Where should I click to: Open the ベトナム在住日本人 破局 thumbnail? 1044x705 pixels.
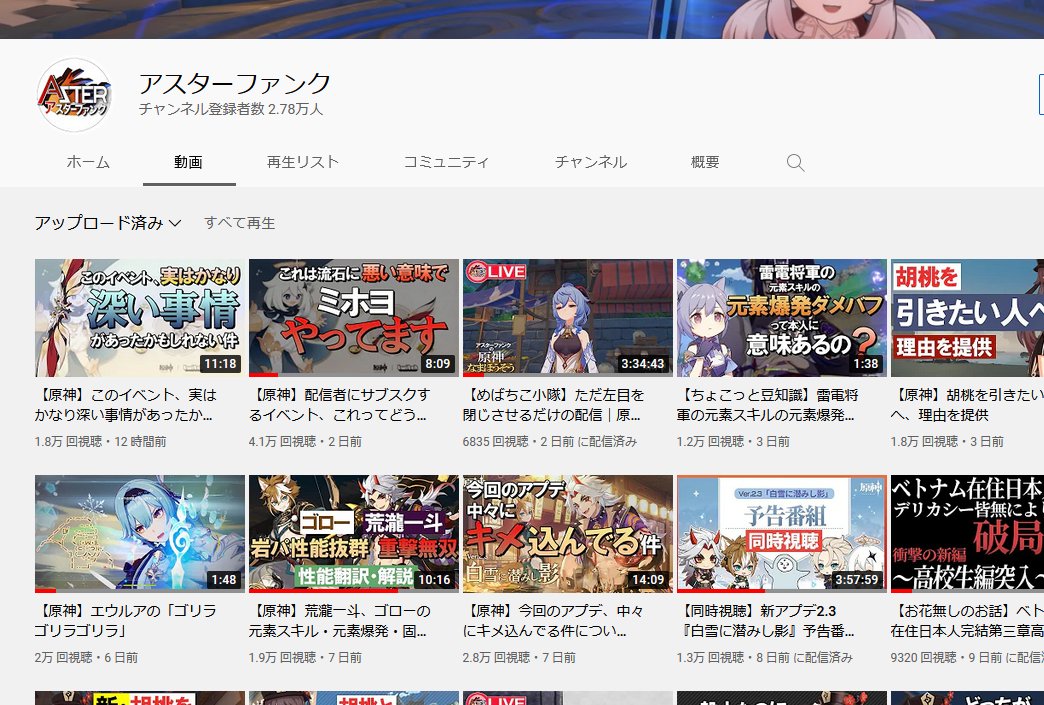(967, 533)
